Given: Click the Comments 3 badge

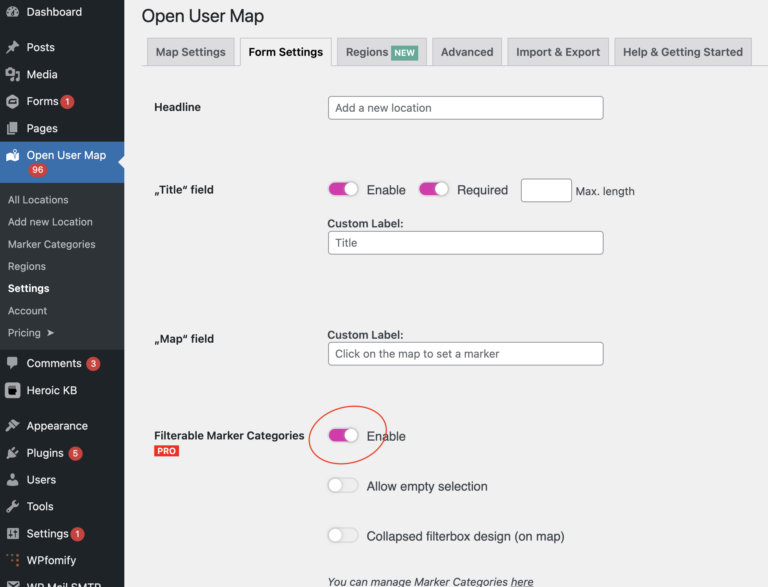Looking at the screenshot, I should pos(93,364).
